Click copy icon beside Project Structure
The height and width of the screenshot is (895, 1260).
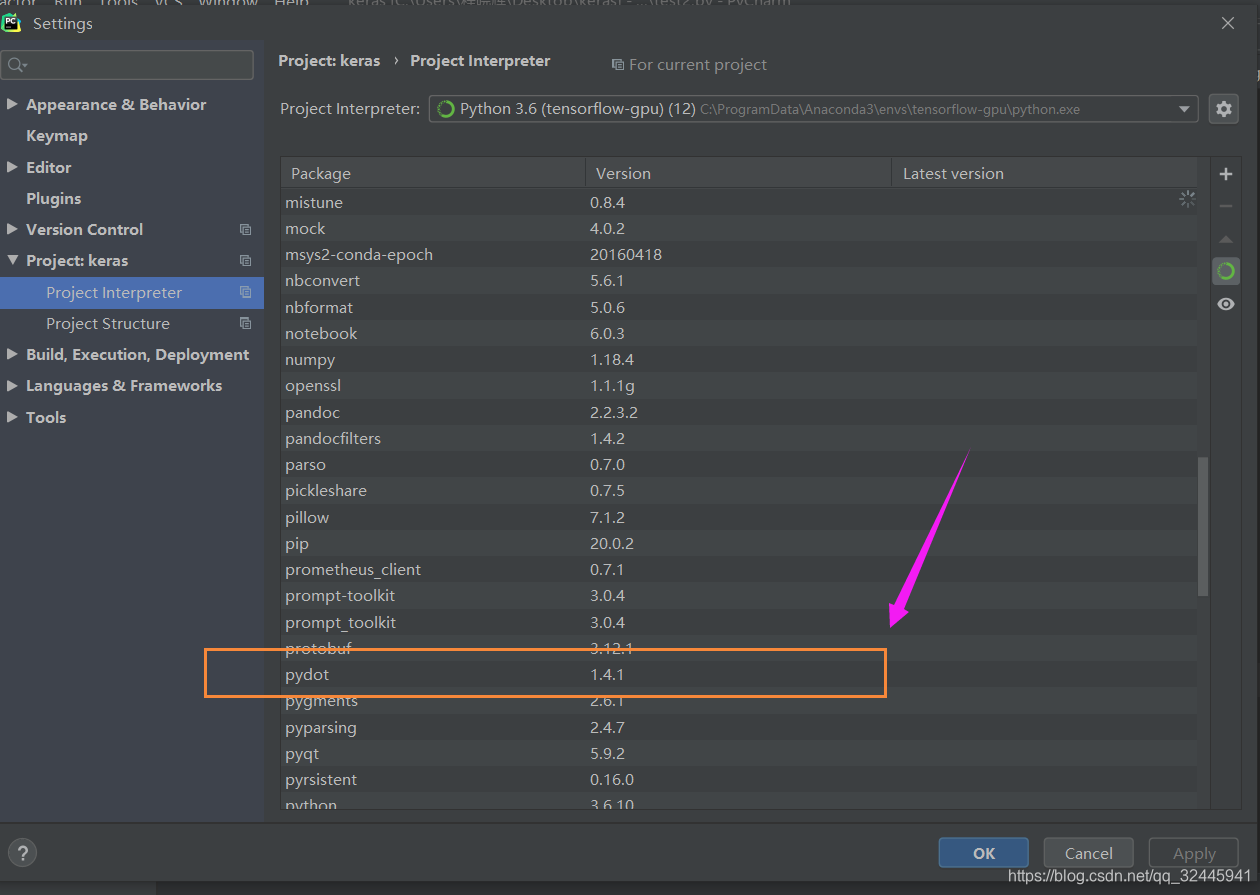tap(245, 324)
